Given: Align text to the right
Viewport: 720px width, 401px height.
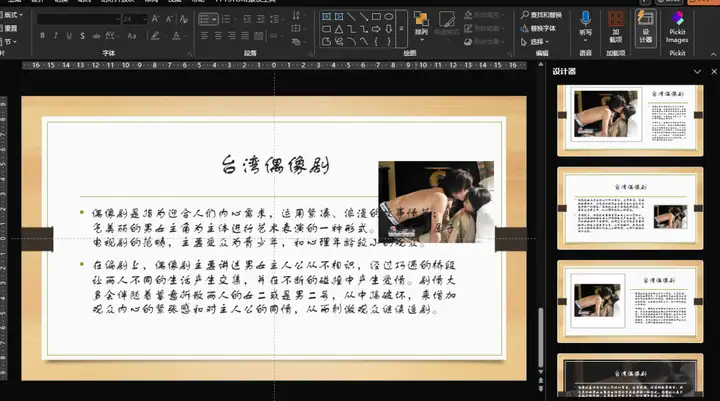Looking at the screenshot, I should tap(231, 35).
